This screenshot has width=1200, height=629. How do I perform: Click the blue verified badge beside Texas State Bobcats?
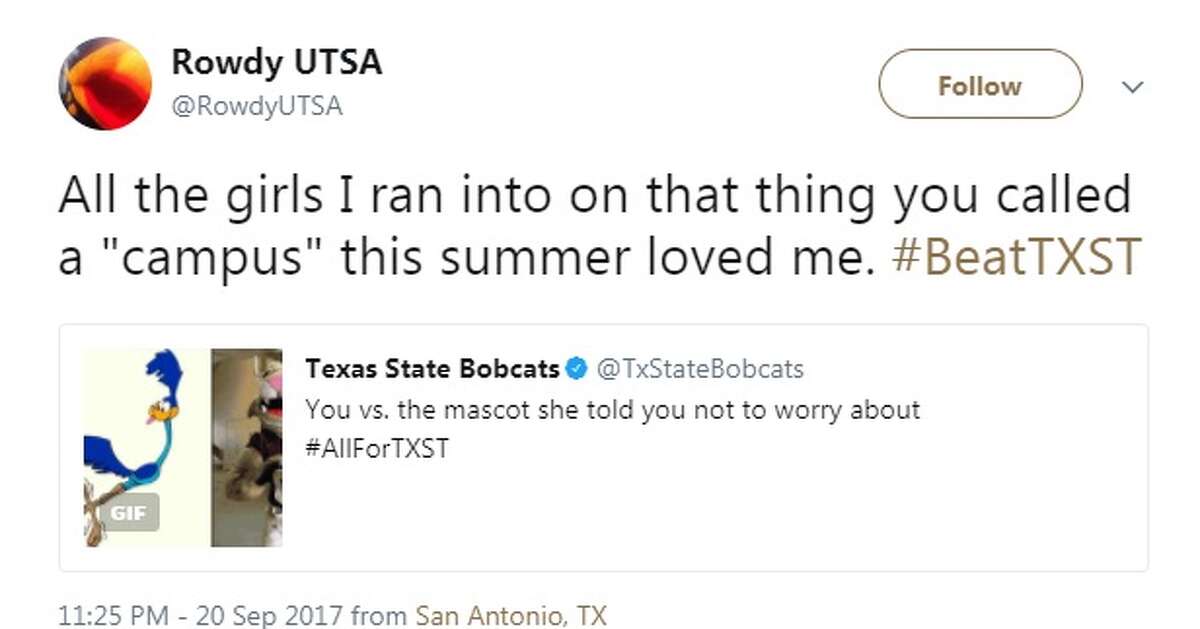click(577, 368)
